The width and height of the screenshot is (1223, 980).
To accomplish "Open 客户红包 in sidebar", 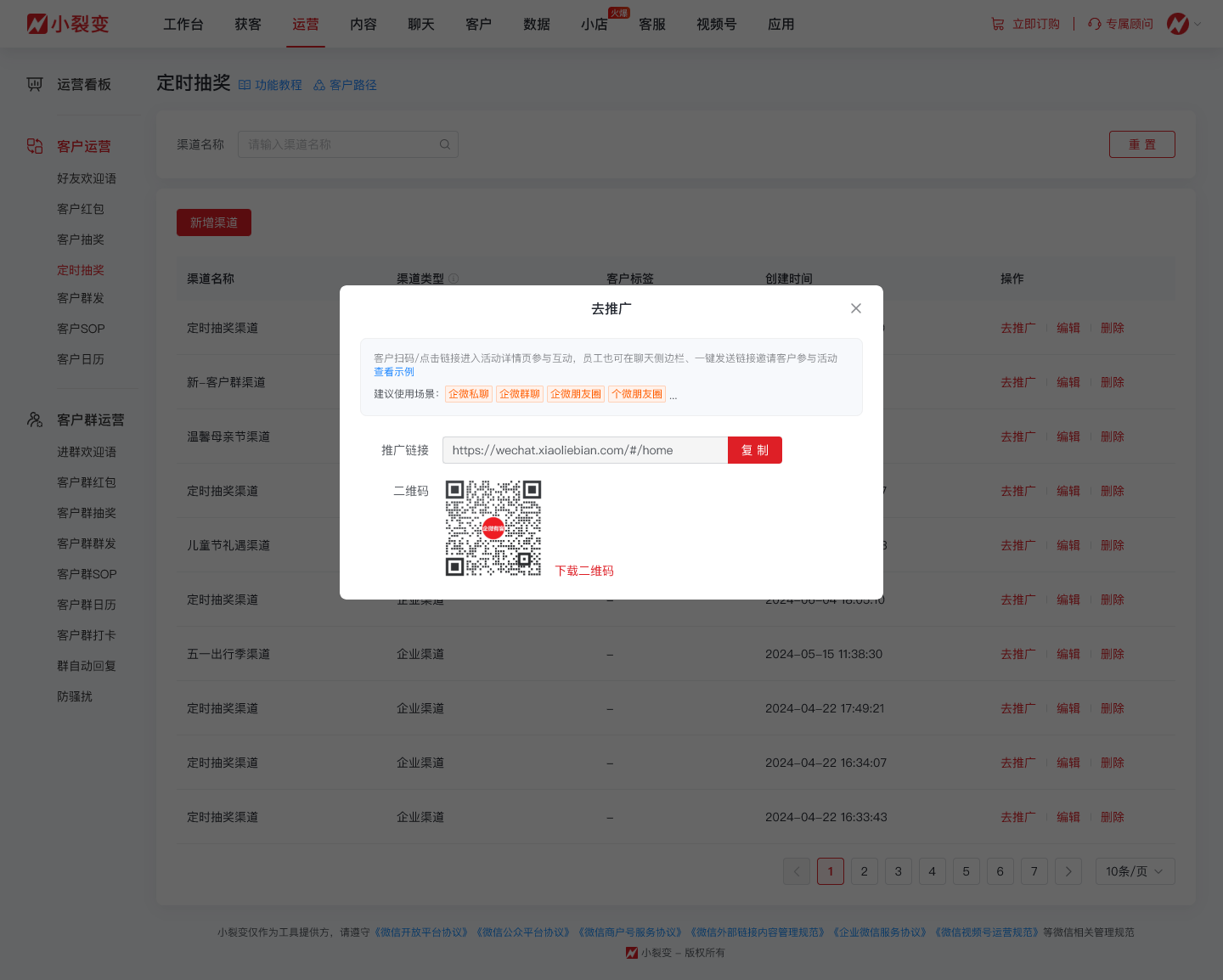I will pyautogui.click(x=81, y=209).
